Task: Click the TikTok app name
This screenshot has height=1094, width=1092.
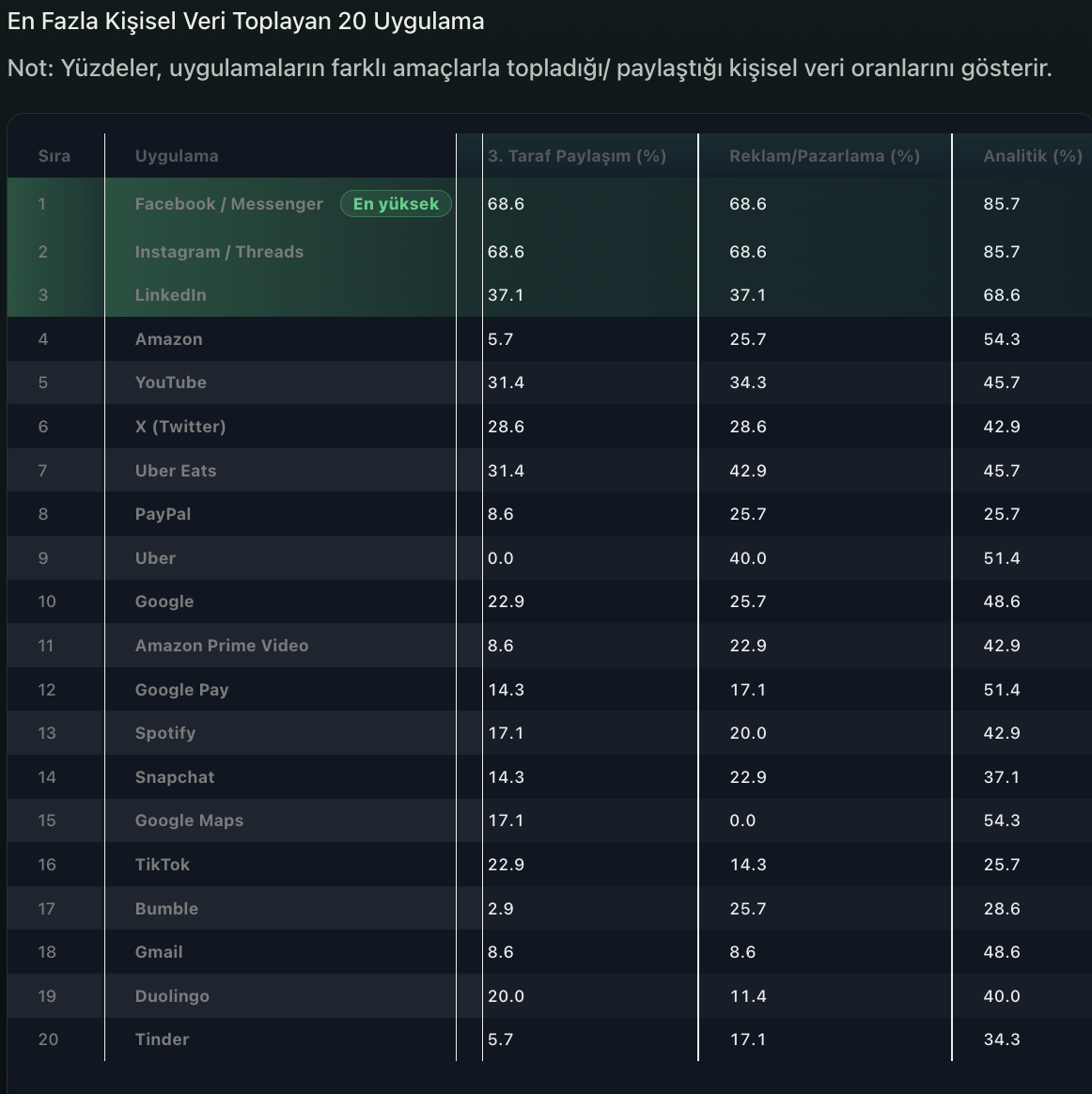Action: 162,865
